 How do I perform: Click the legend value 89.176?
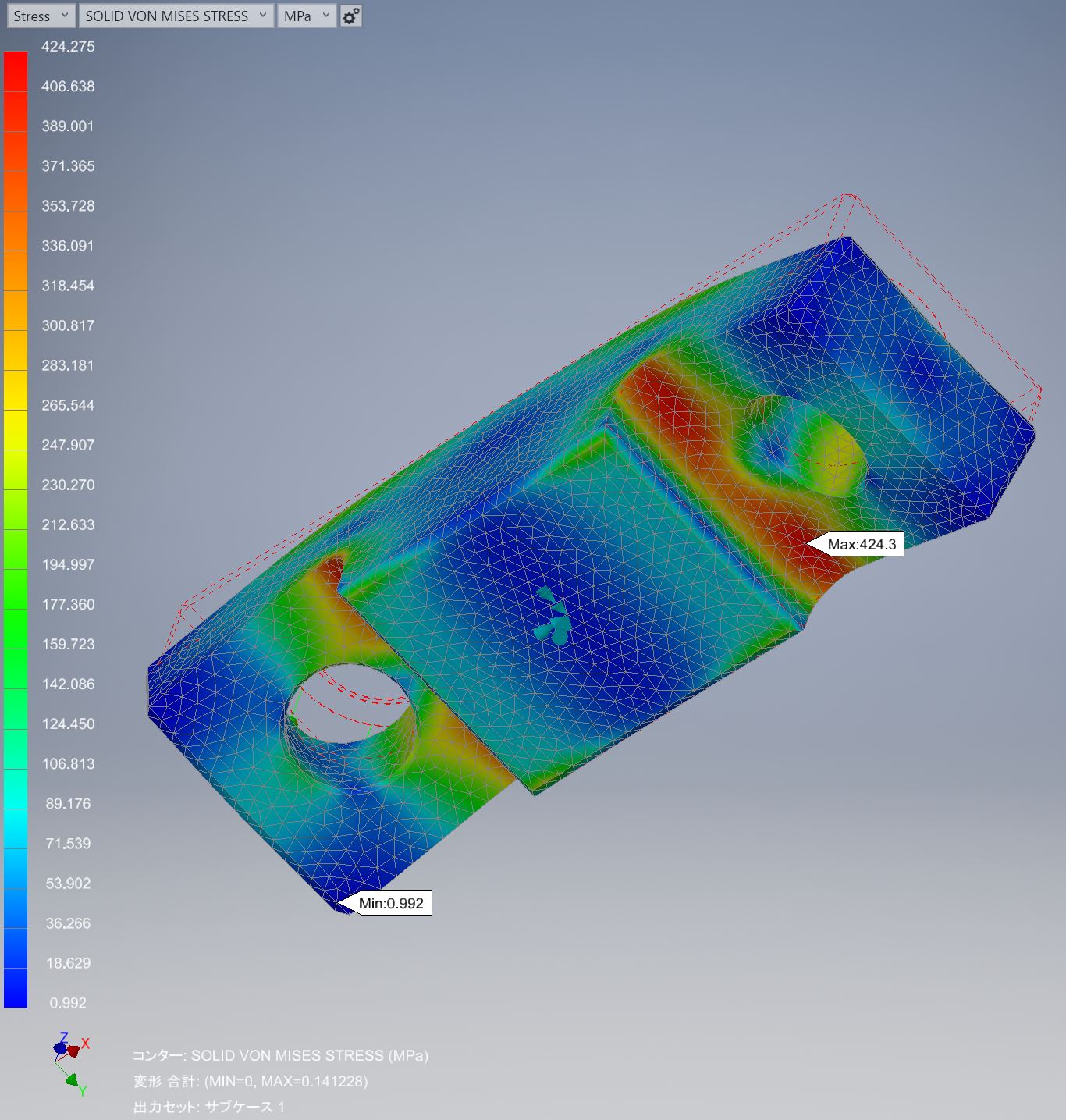[x=68, y=804]
